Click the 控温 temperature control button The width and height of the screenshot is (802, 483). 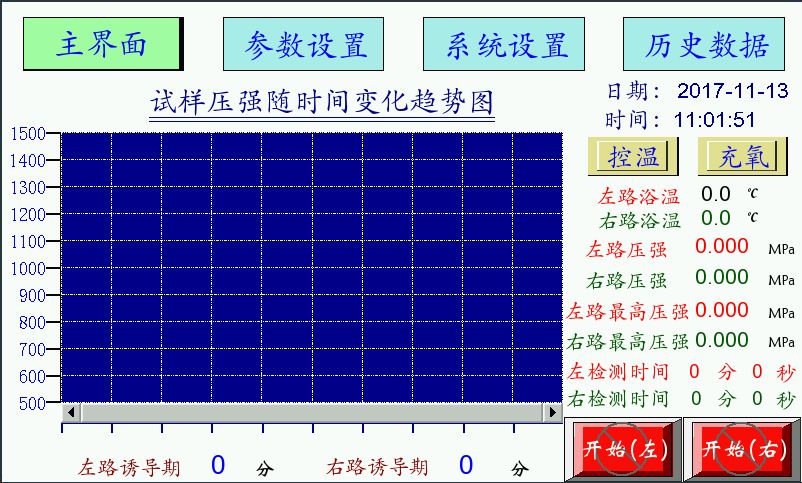[x=633, y=157]
